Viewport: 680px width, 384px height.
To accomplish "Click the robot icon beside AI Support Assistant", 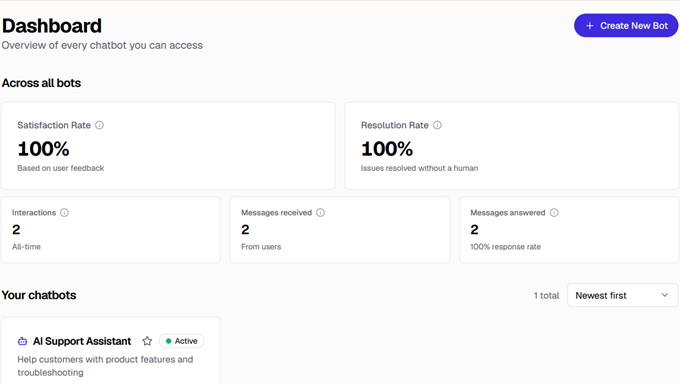I will tap(22, 341).
